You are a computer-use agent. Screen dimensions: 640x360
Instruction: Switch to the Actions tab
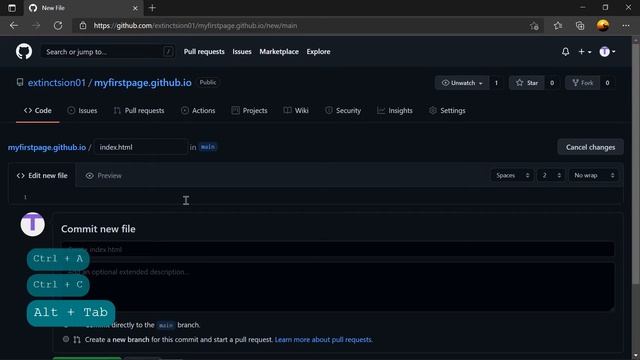[198, 111]
